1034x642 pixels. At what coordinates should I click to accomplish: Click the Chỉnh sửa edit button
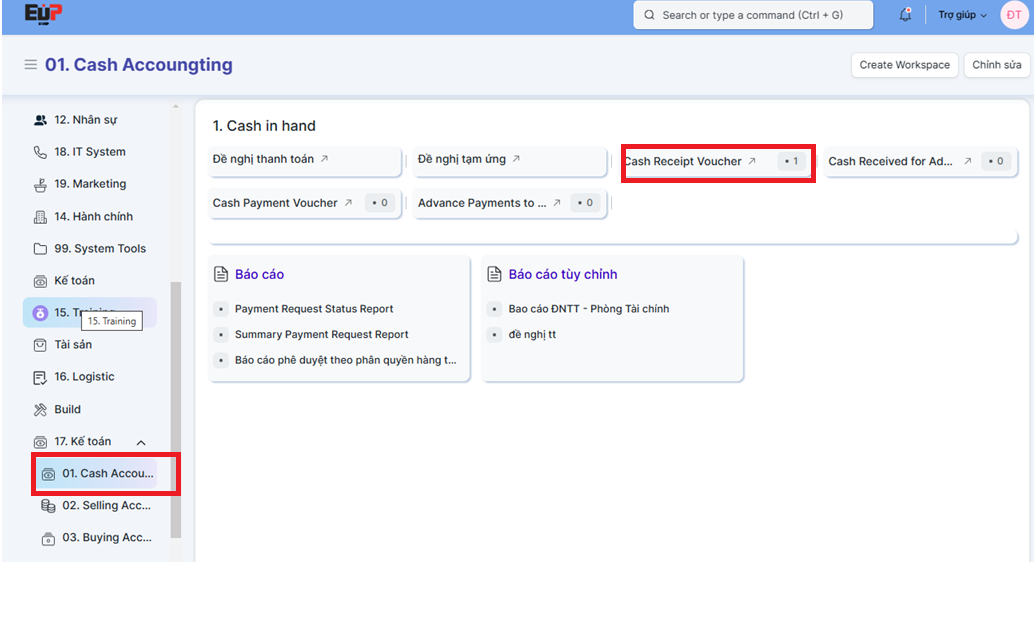click(996, 65)
